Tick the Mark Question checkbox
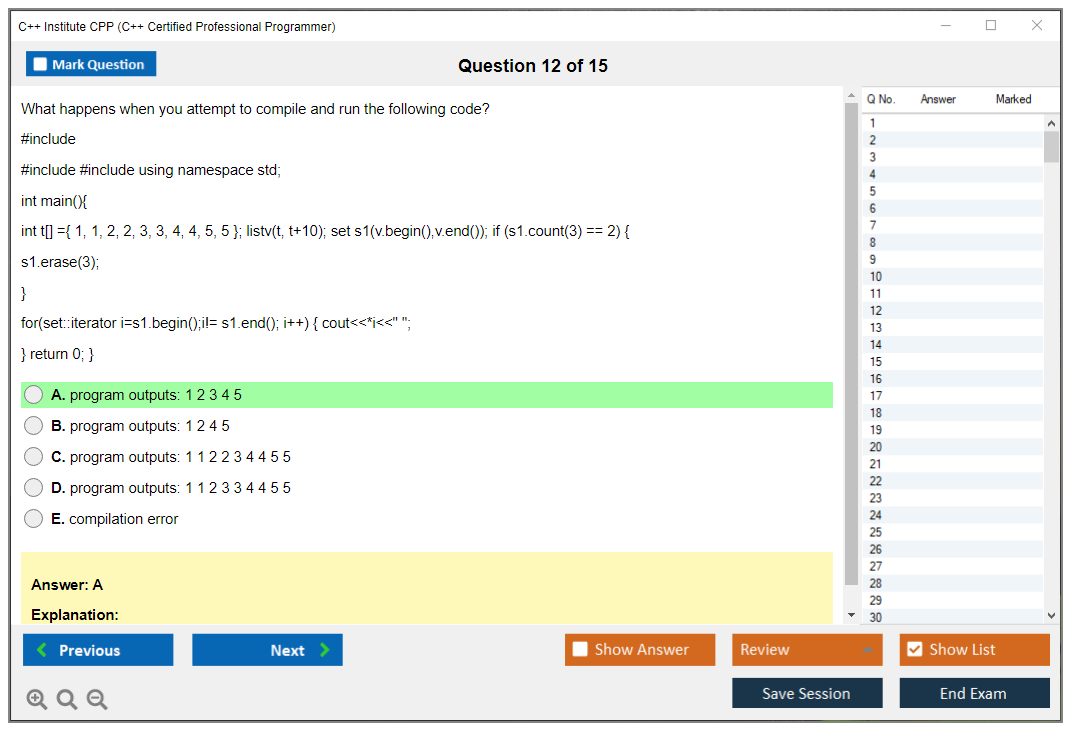This screenshot has width=1075, height=735. (x=41, y=64)
